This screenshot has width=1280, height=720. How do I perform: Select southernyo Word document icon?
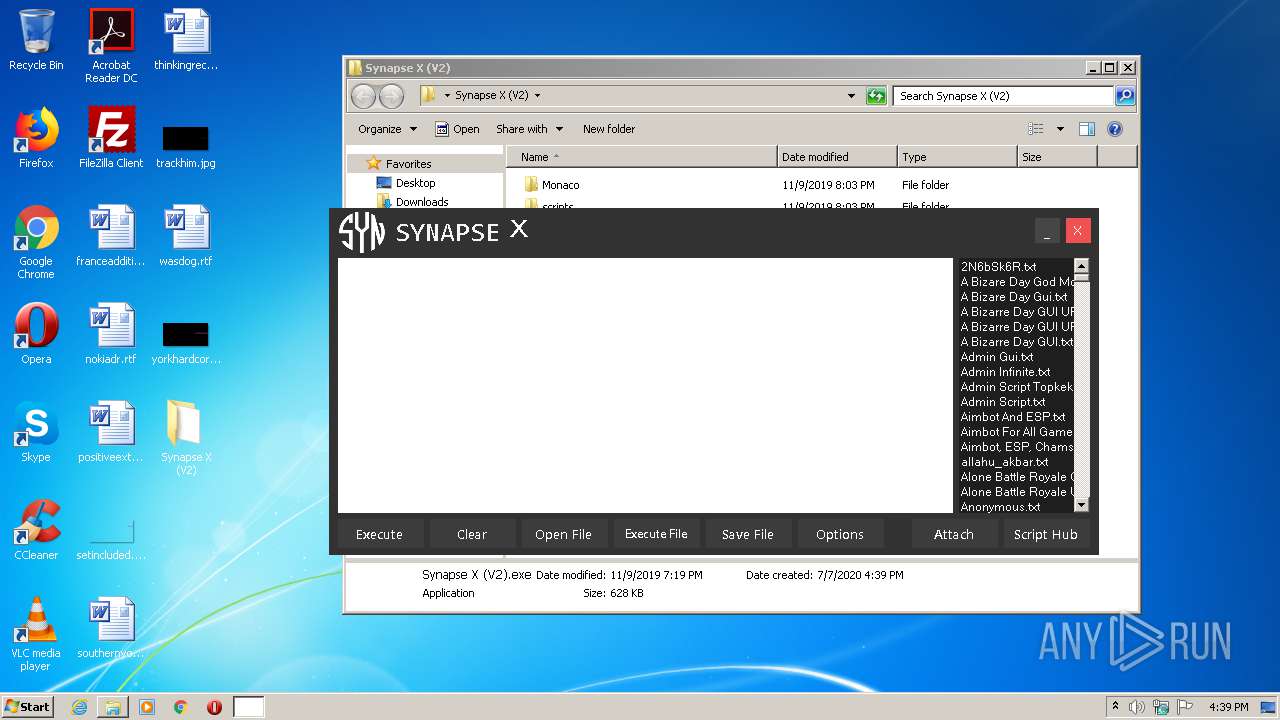click(x=111, y=628)
